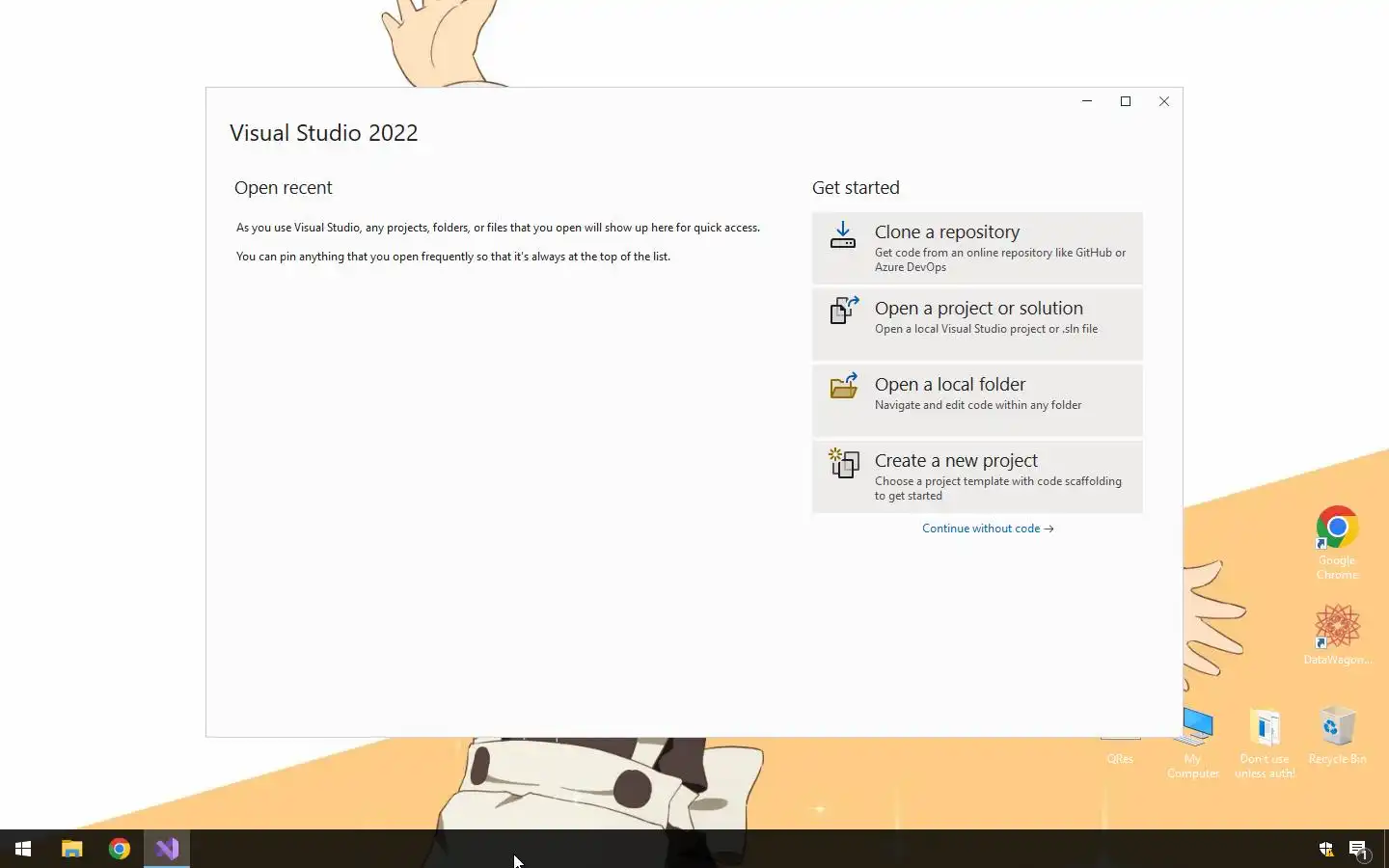Click 'You can pin anything' hint text

click(x=452, y=257)
